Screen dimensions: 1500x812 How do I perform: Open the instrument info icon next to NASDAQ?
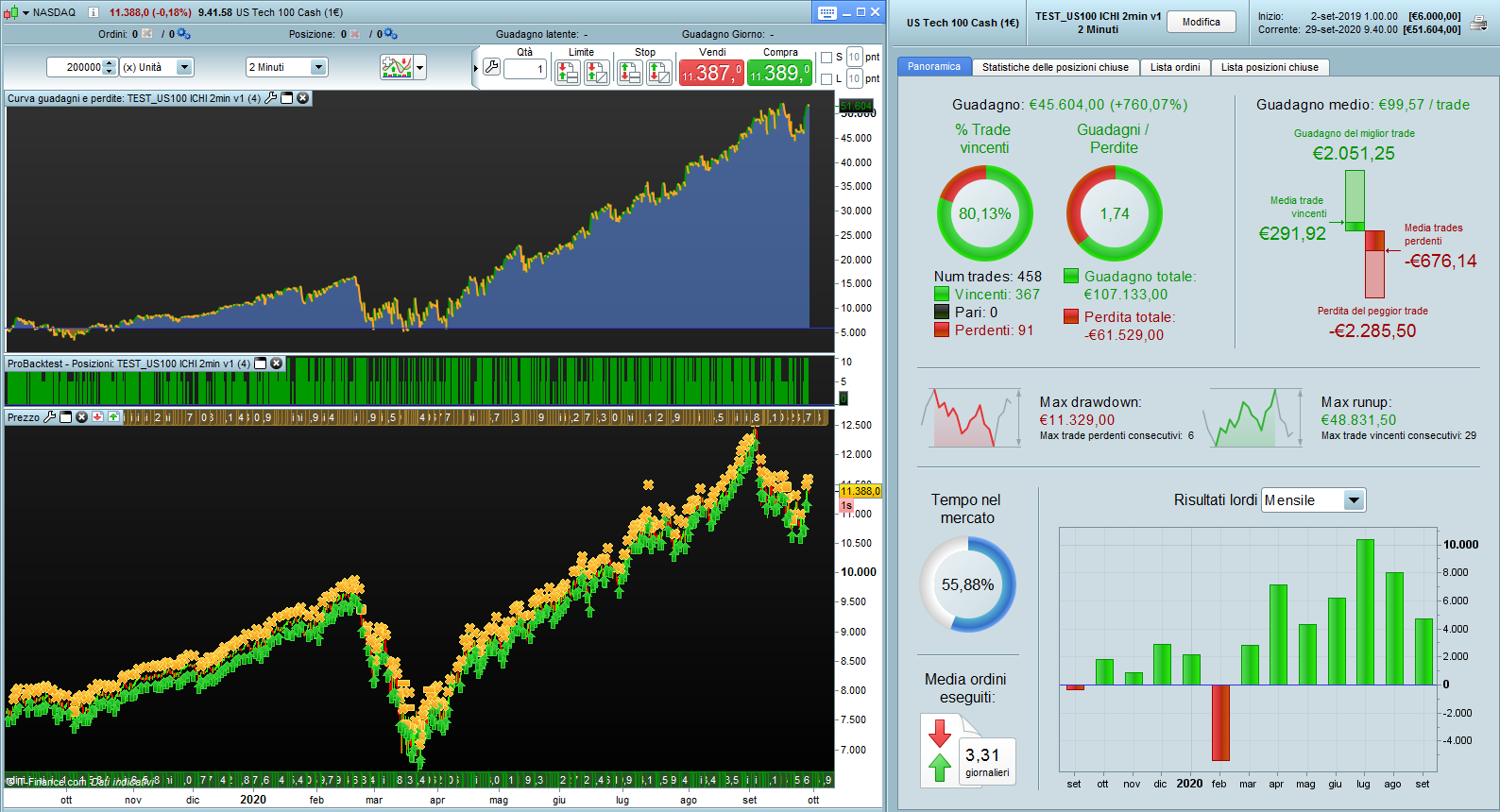tap(94, 12)
